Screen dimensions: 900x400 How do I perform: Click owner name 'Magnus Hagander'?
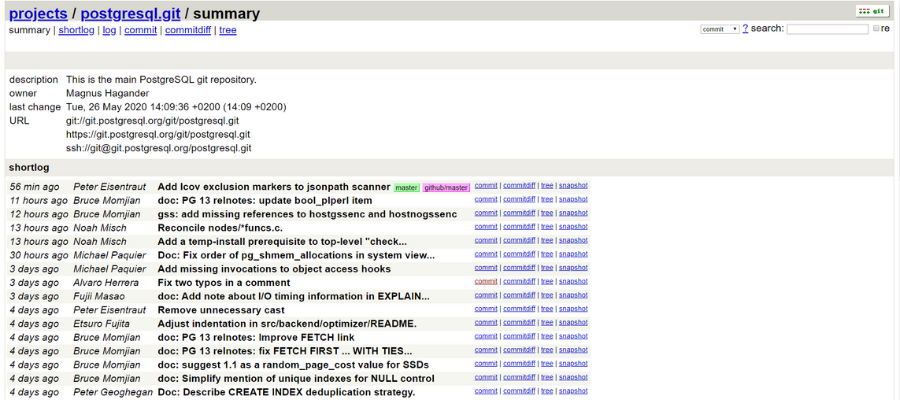[x=108, y=94]
